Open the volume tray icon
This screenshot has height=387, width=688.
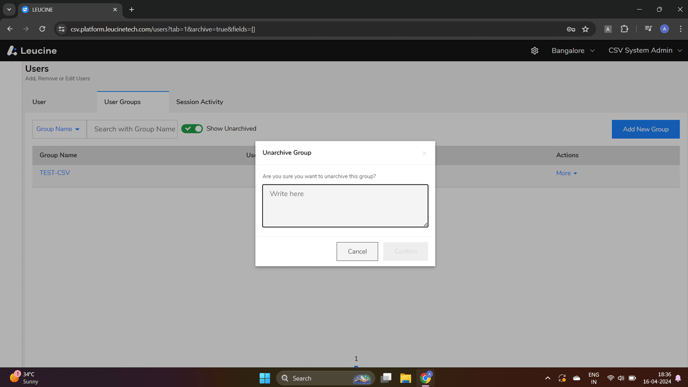(621, 378)
